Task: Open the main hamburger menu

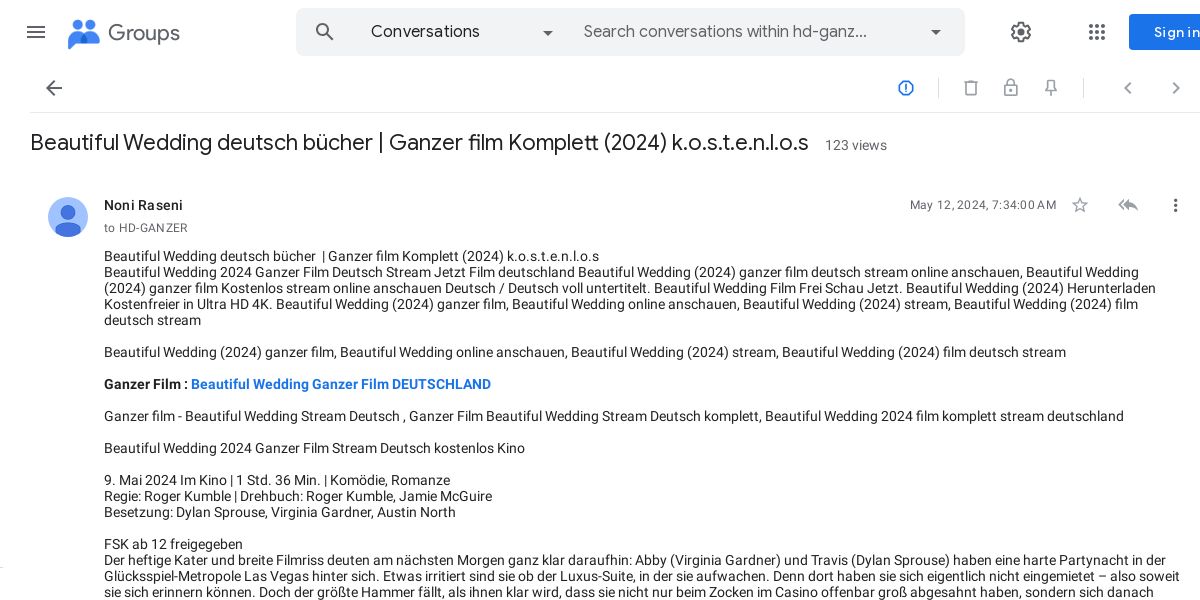Action: click(36, 32)
